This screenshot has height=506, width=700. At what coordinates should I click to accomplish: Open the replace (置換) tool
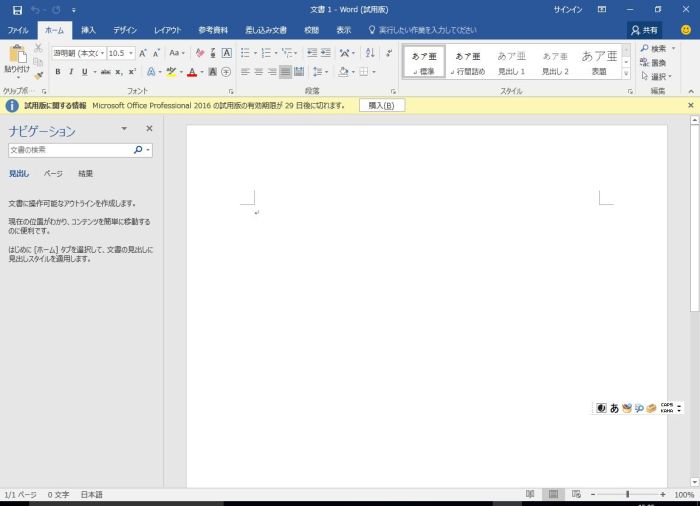click(x=652, y=62)
